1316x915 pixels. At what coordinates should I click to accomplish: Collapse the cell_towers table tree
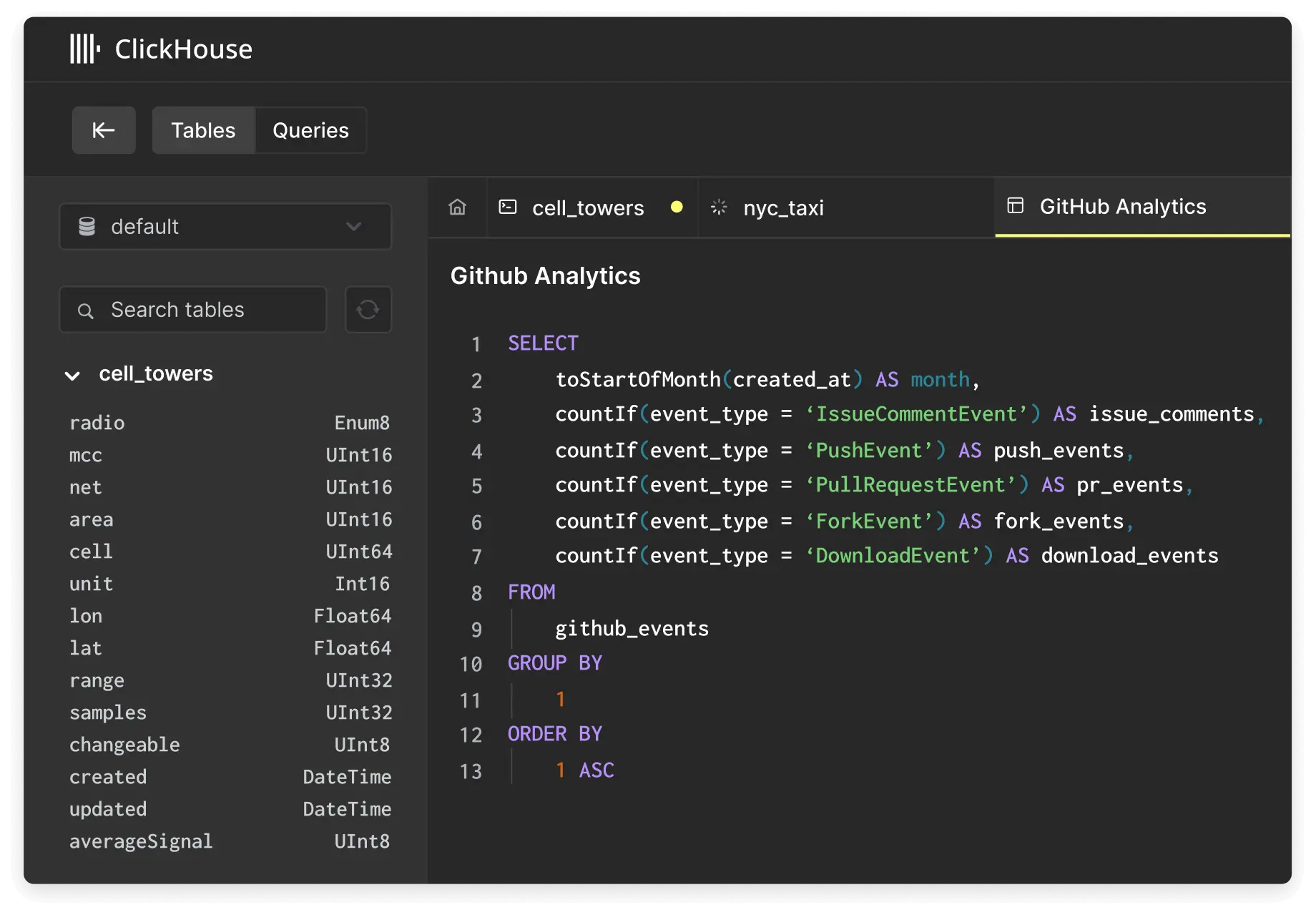[x=72, y=375]
